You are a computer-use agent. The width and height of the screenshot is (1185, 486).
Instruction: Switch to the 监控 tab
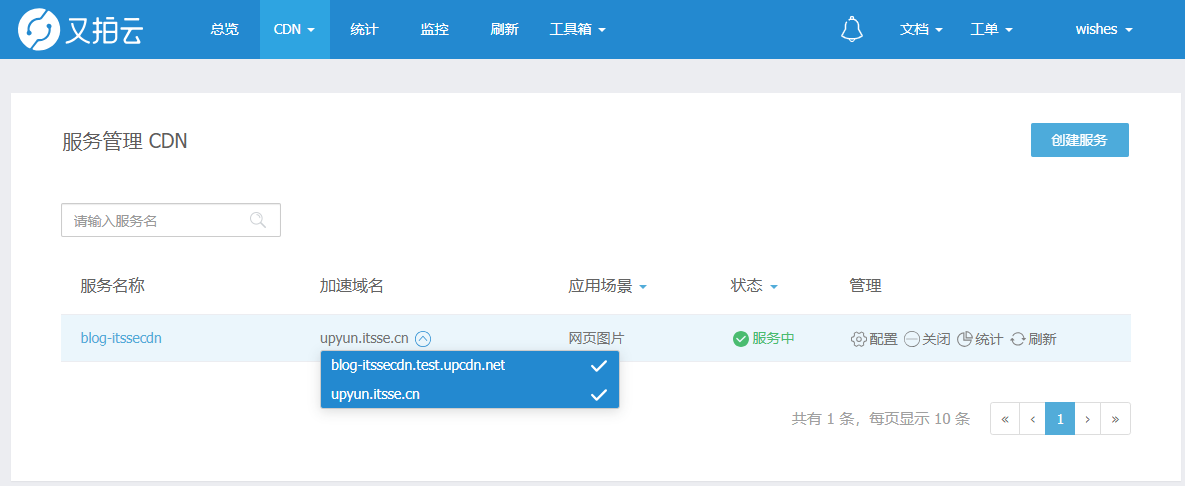click(x=435, y=29)
